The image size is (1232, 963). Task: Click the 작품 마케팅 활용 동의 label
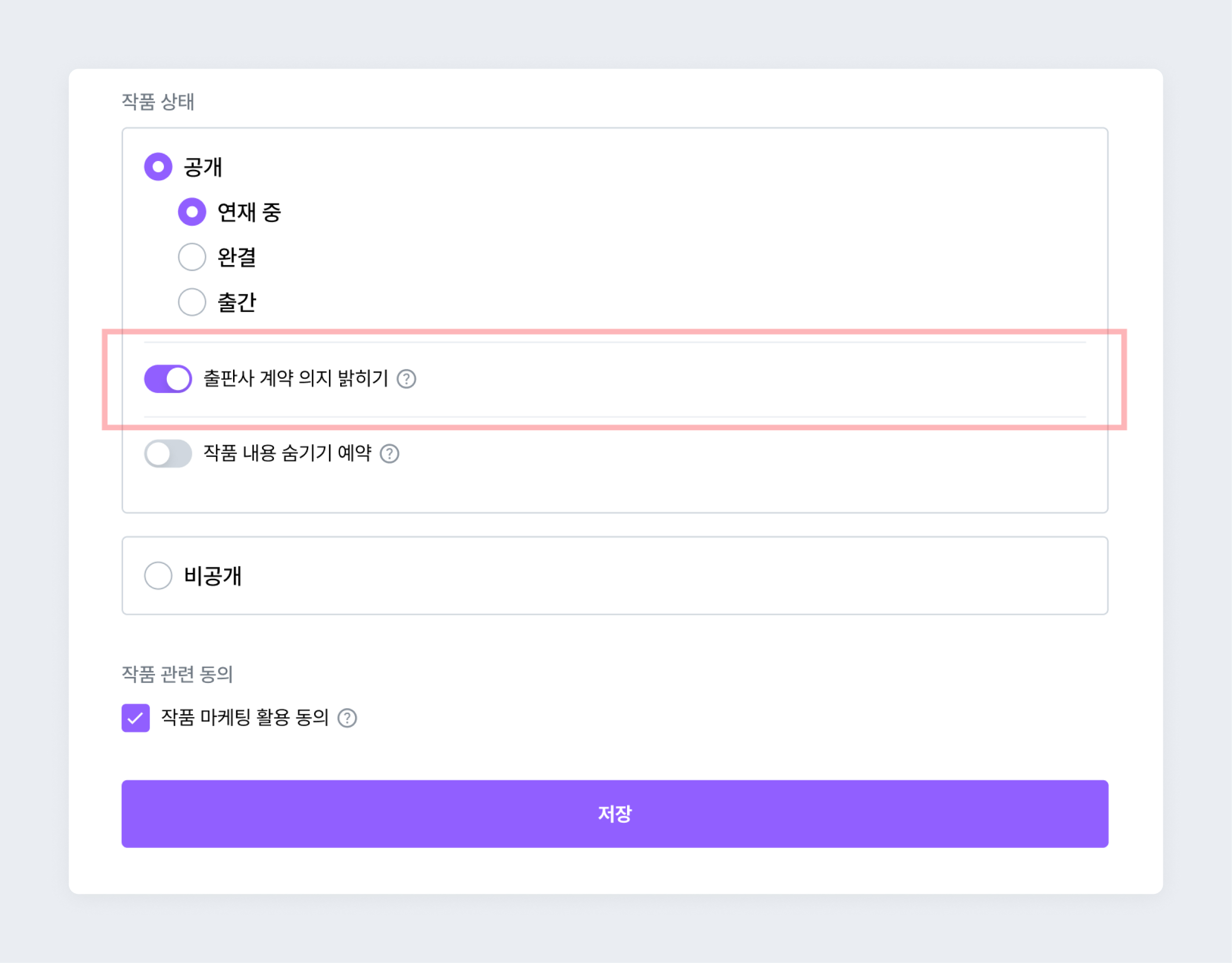pos(245,718)
